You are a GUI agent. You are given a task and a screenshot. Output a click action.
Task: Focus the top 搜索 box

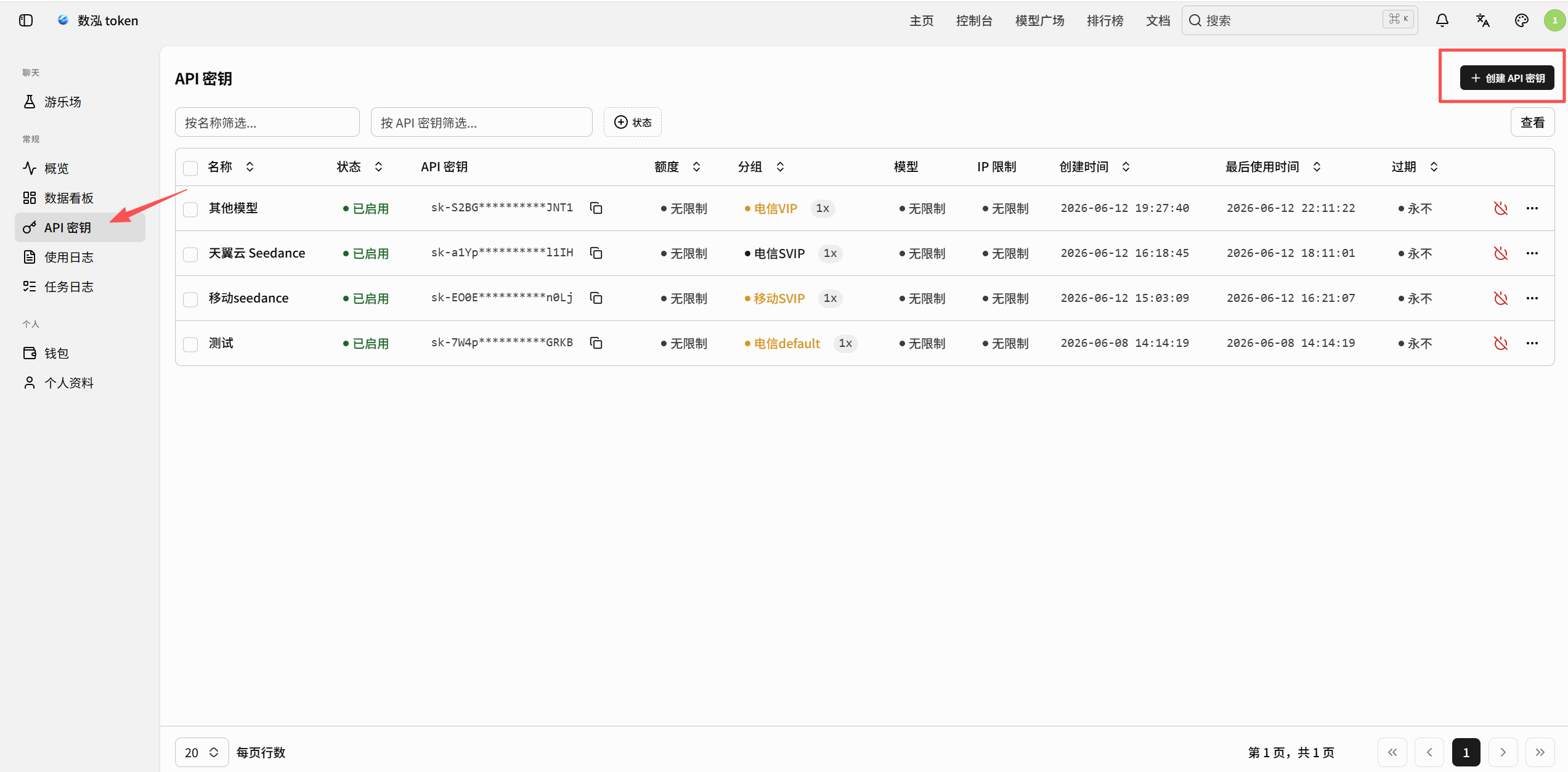(1300, 20)
